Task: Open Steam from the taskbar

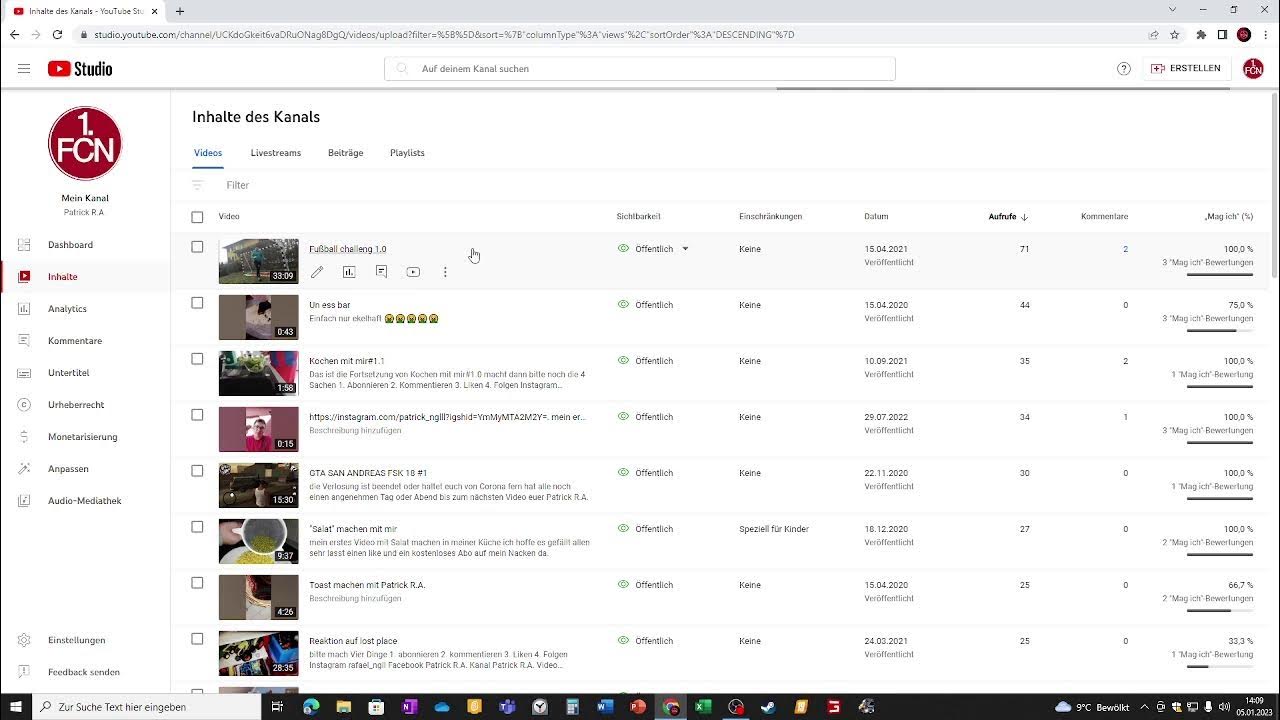Action: [768, 707]
